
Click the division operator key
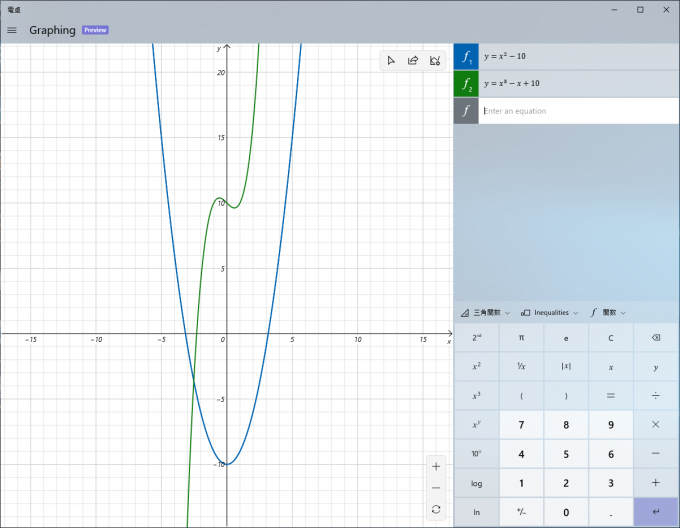[656, 396]
